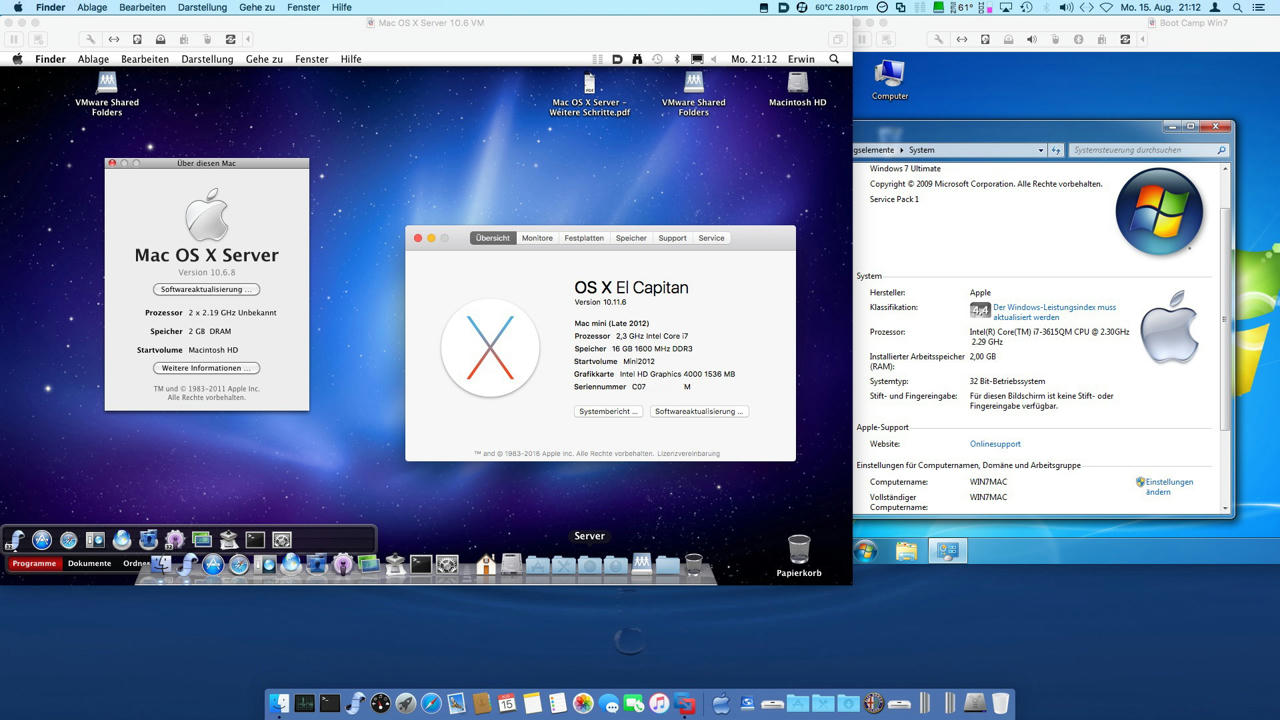Open the Mac OS X Server PDF on the desktop
The width and height of the screenshot is (1280, 720).
point(589,95)
